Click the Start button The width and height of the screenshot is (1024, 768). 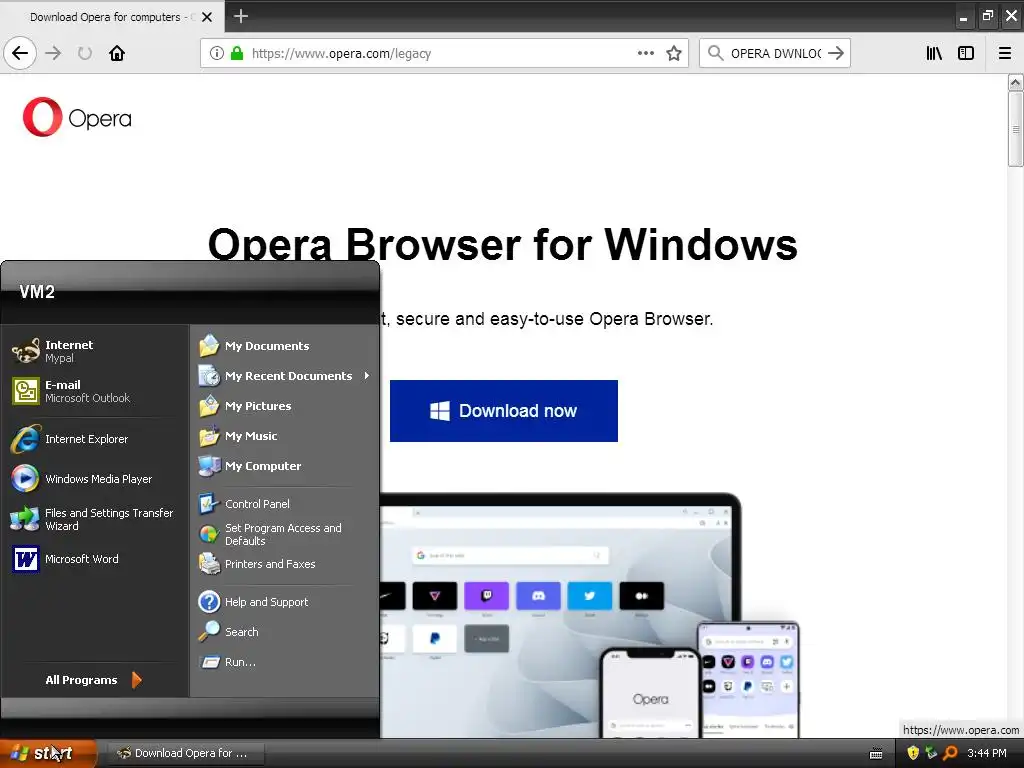click(x=48, y=753)
